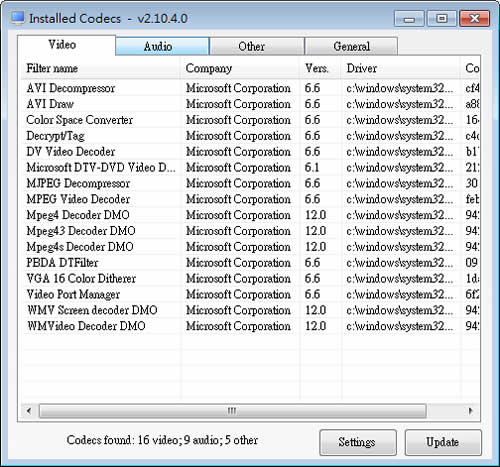
Task: Select Microsoft DTV-DVD Video D... row
Action: (x=250, y=167)
